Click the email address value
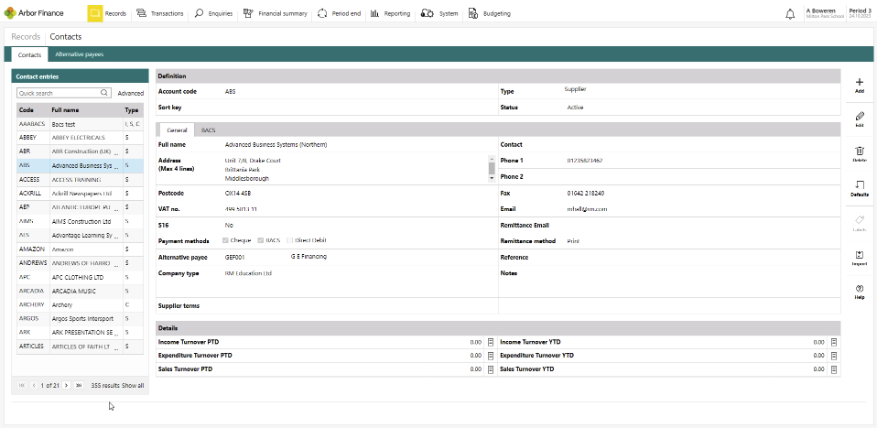 tap(587, 209)
